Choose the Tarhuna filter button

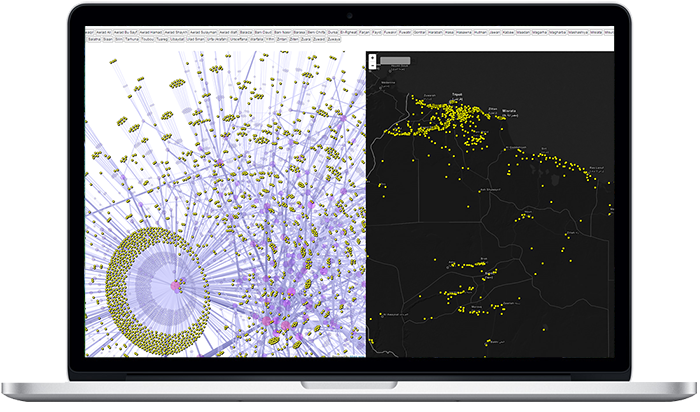(132, 39)
